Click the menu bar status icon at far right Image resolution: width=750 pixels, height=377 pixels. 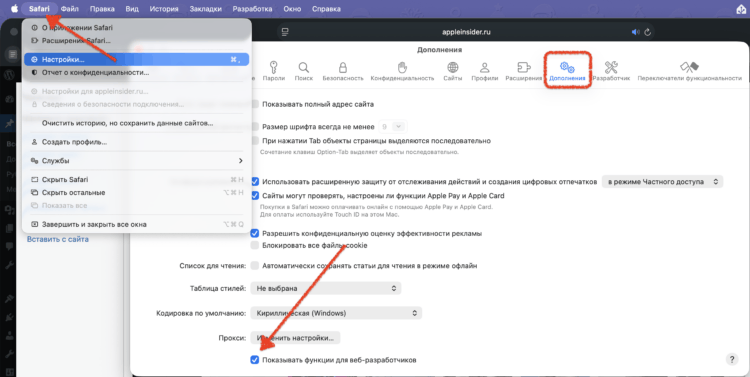tap(740, 9)
